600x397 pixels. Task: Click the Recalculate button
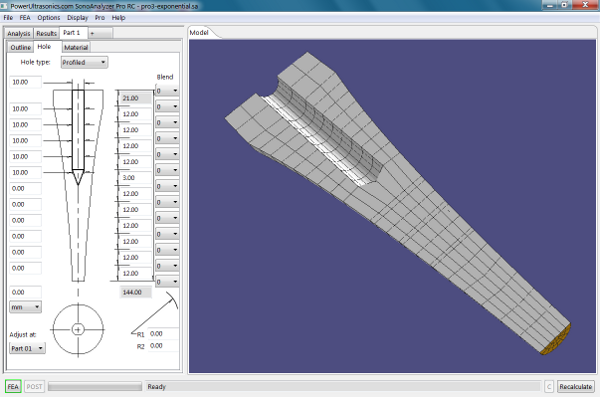[576, 386]
